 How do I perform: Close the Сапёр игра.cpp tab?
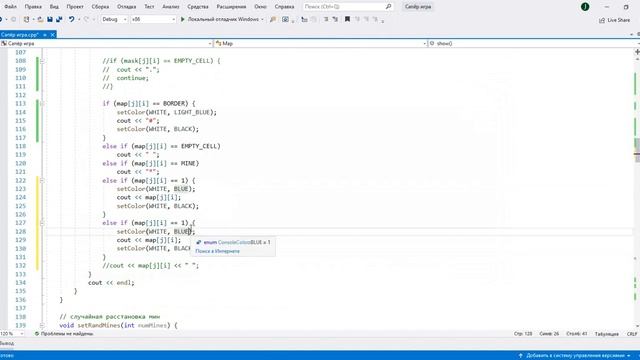(x=52, y=35)
